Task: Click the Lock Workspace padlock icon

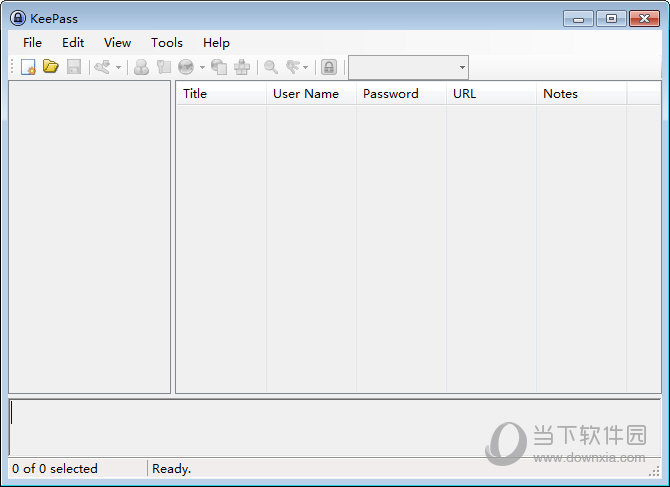Action: coord(329,67)
